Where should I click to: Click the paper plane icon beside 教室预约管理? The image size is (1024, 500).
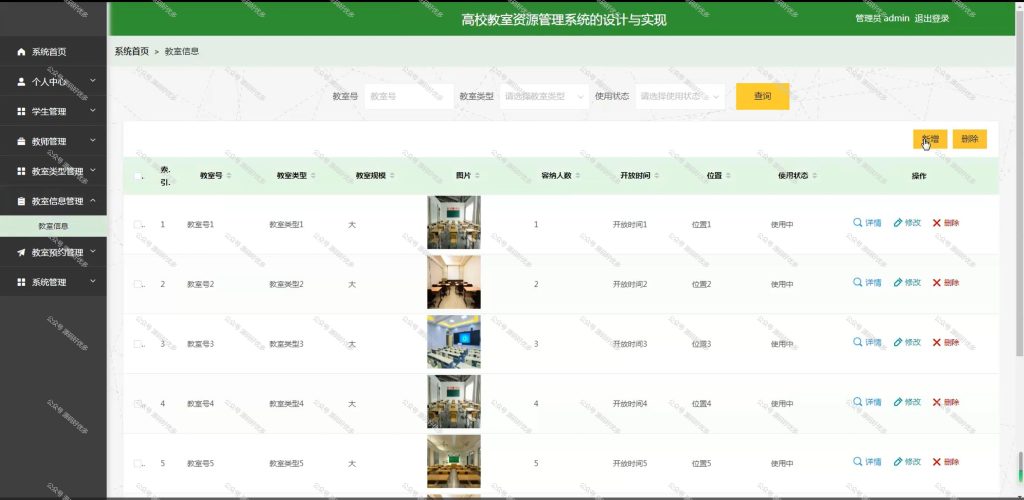click(x=22, y=253)
